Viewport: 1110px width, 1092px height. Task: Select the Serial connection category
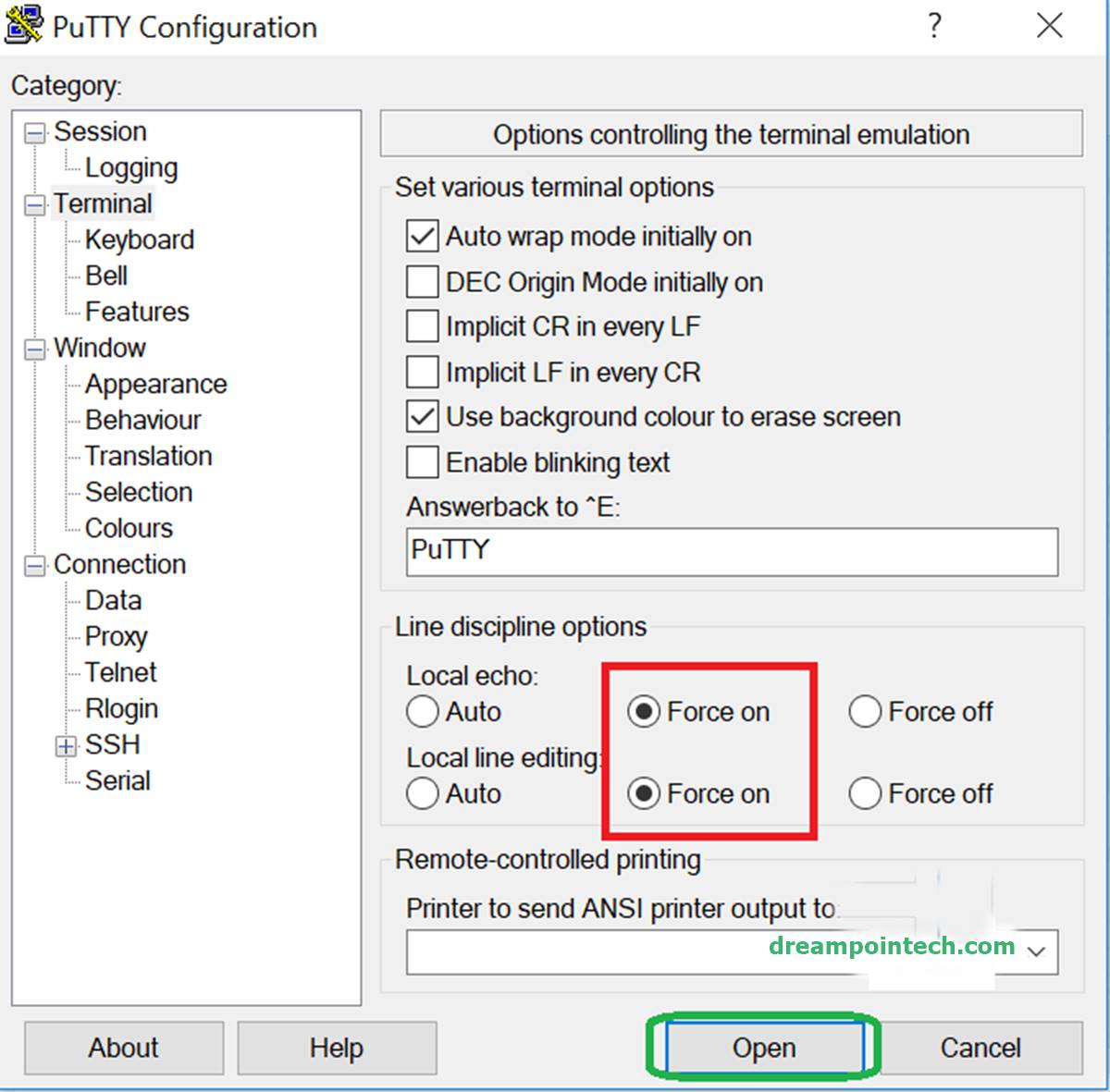click(117, 781)
